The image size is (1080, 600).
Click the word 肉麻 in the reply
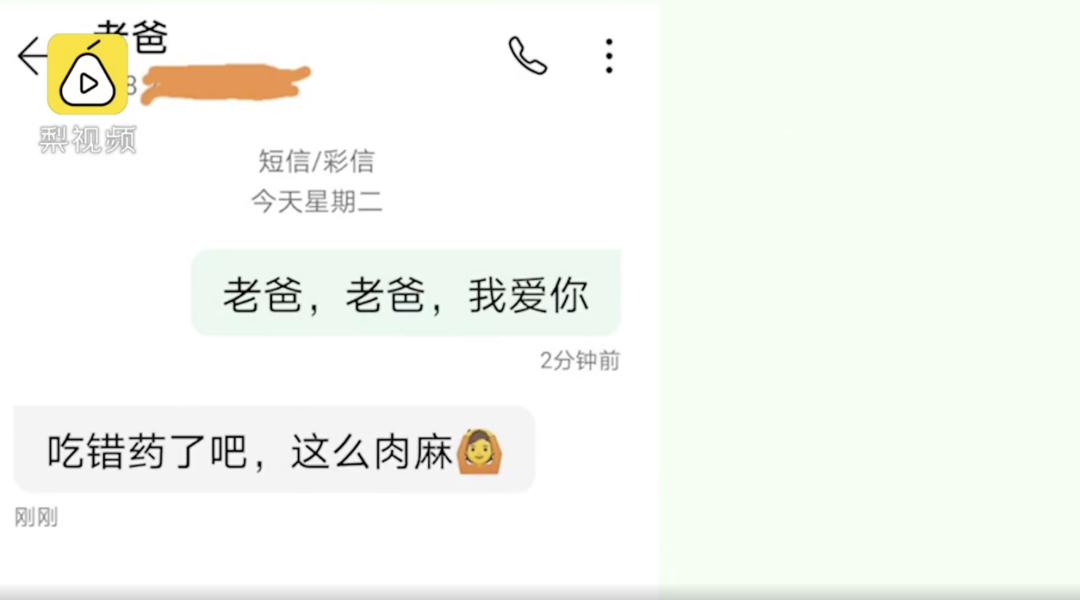tap(413, 452)
